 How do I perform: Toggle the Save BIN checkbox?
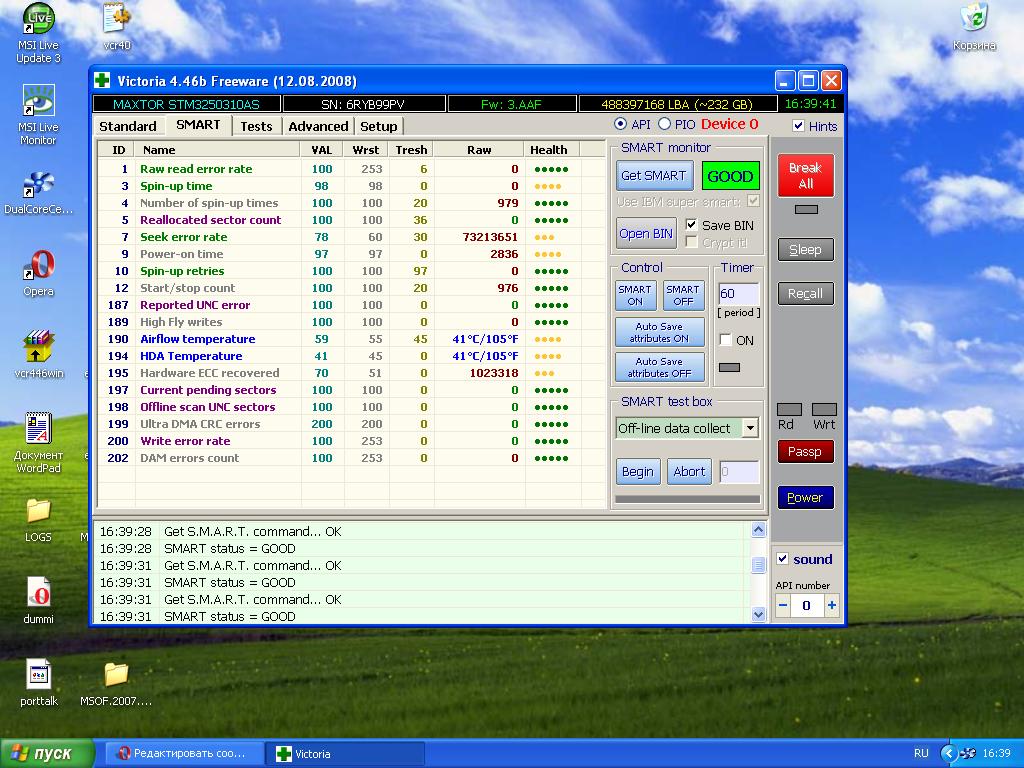tap(692, 225)
